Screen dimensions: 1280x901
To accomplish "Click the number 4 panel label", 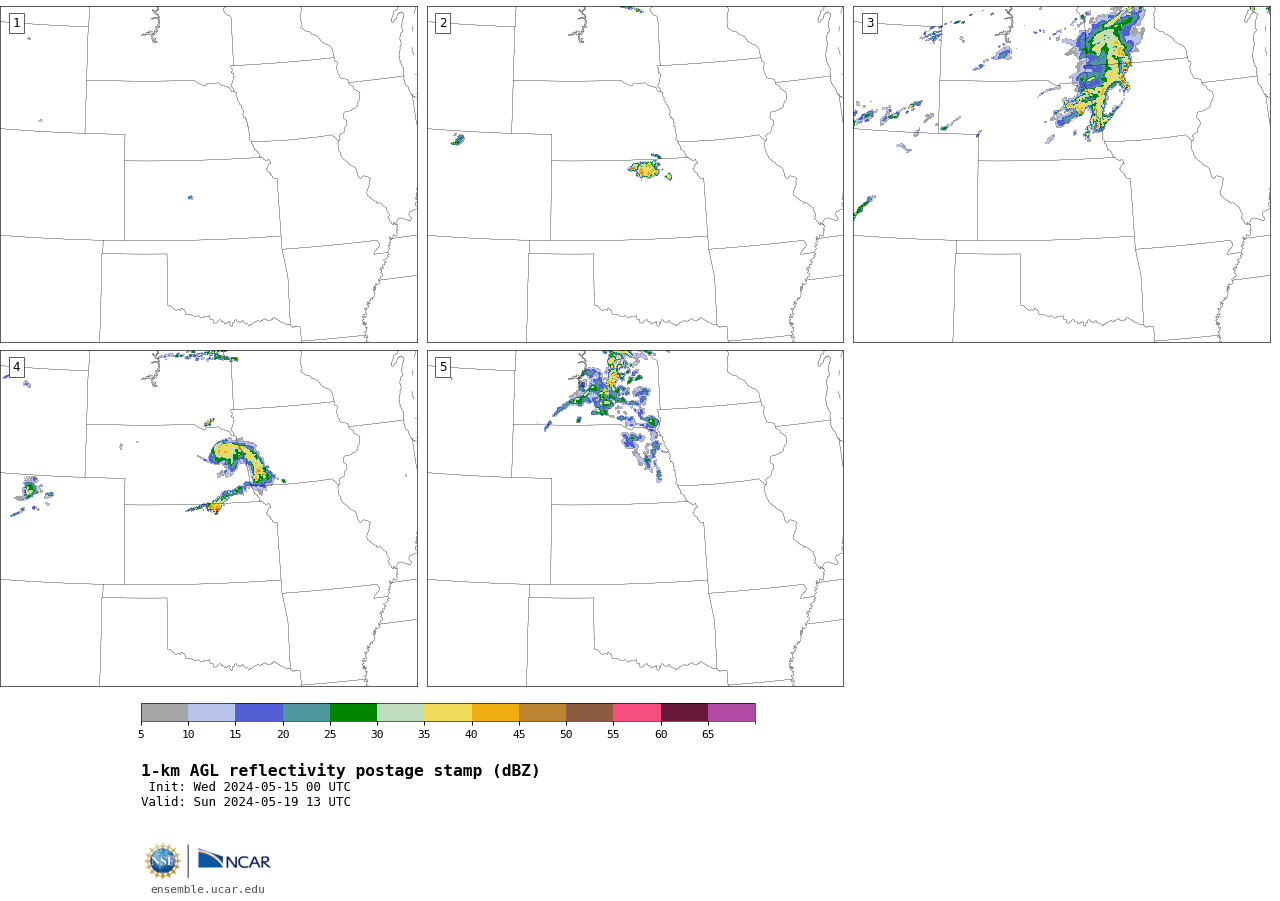I will pos(17,367).
